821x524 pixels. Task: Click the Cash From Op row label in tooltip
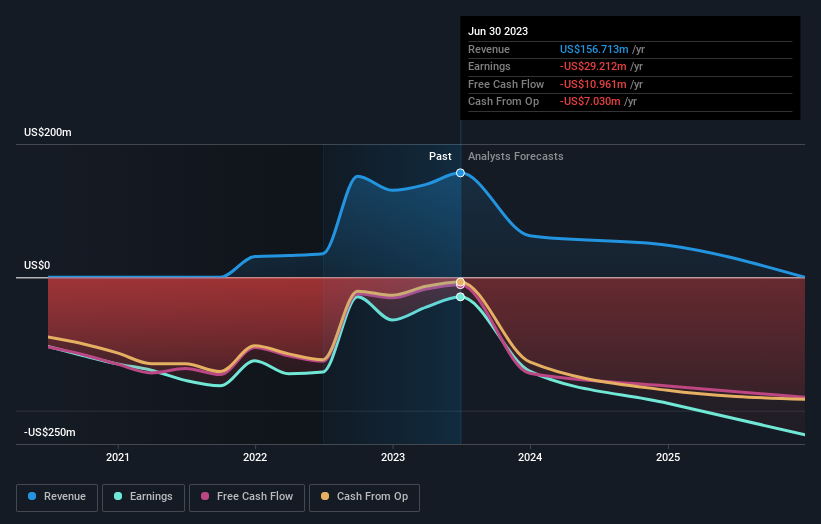(503, 102)
